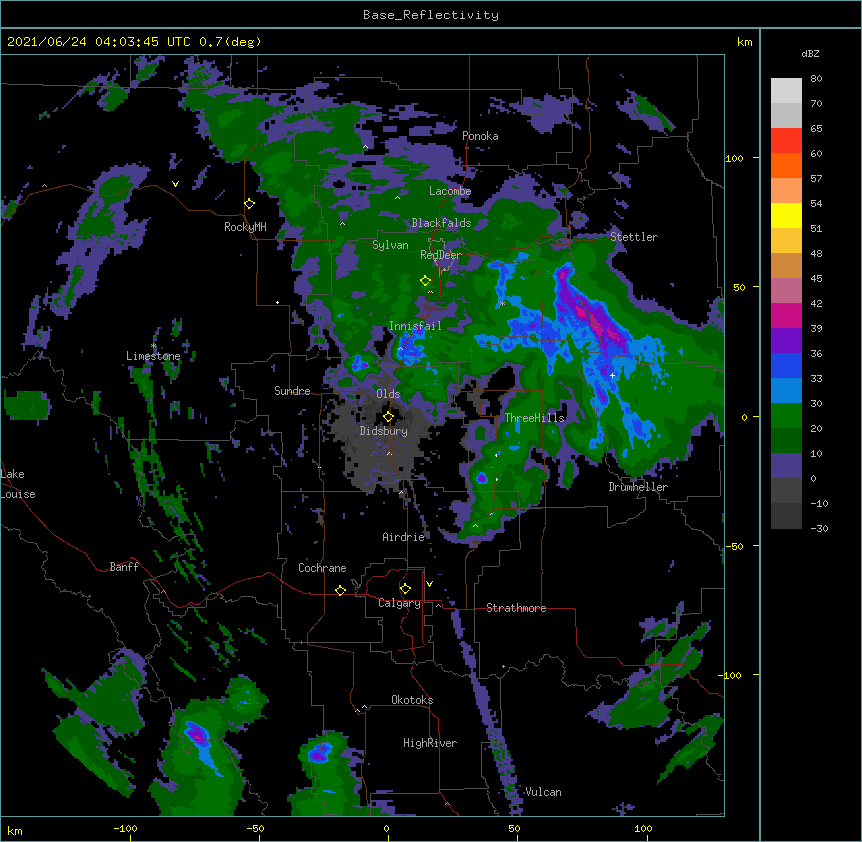Click the Limestone label

153,356
